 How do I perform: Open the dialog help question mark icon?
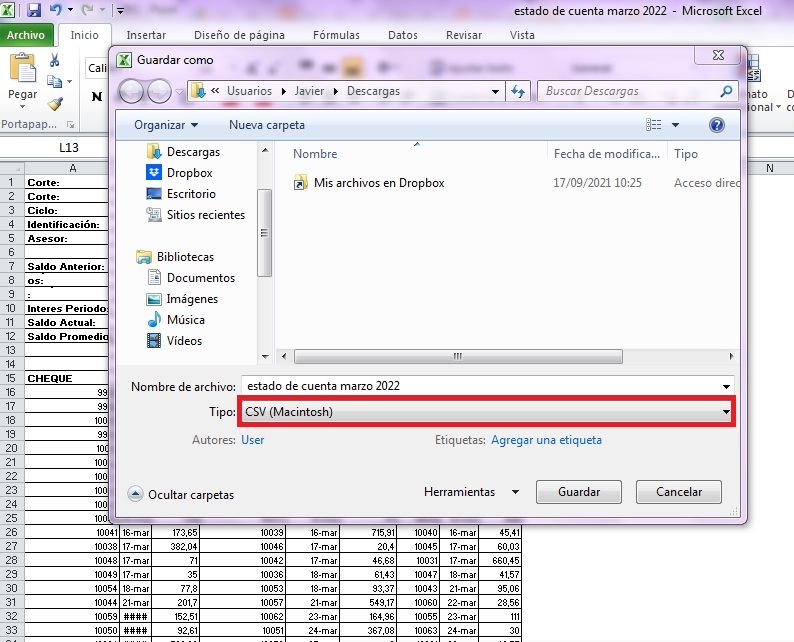(716, 125)
